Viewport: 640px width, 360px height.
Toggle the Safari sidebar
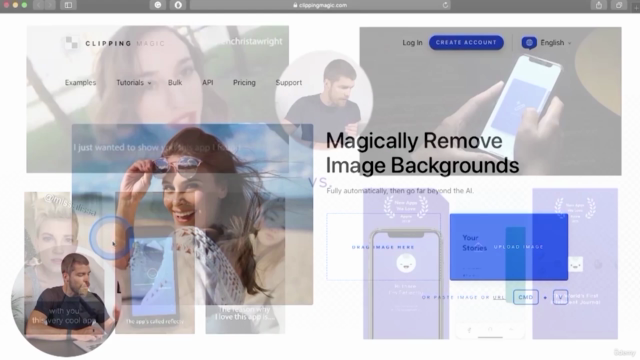[x=68, y=5]
